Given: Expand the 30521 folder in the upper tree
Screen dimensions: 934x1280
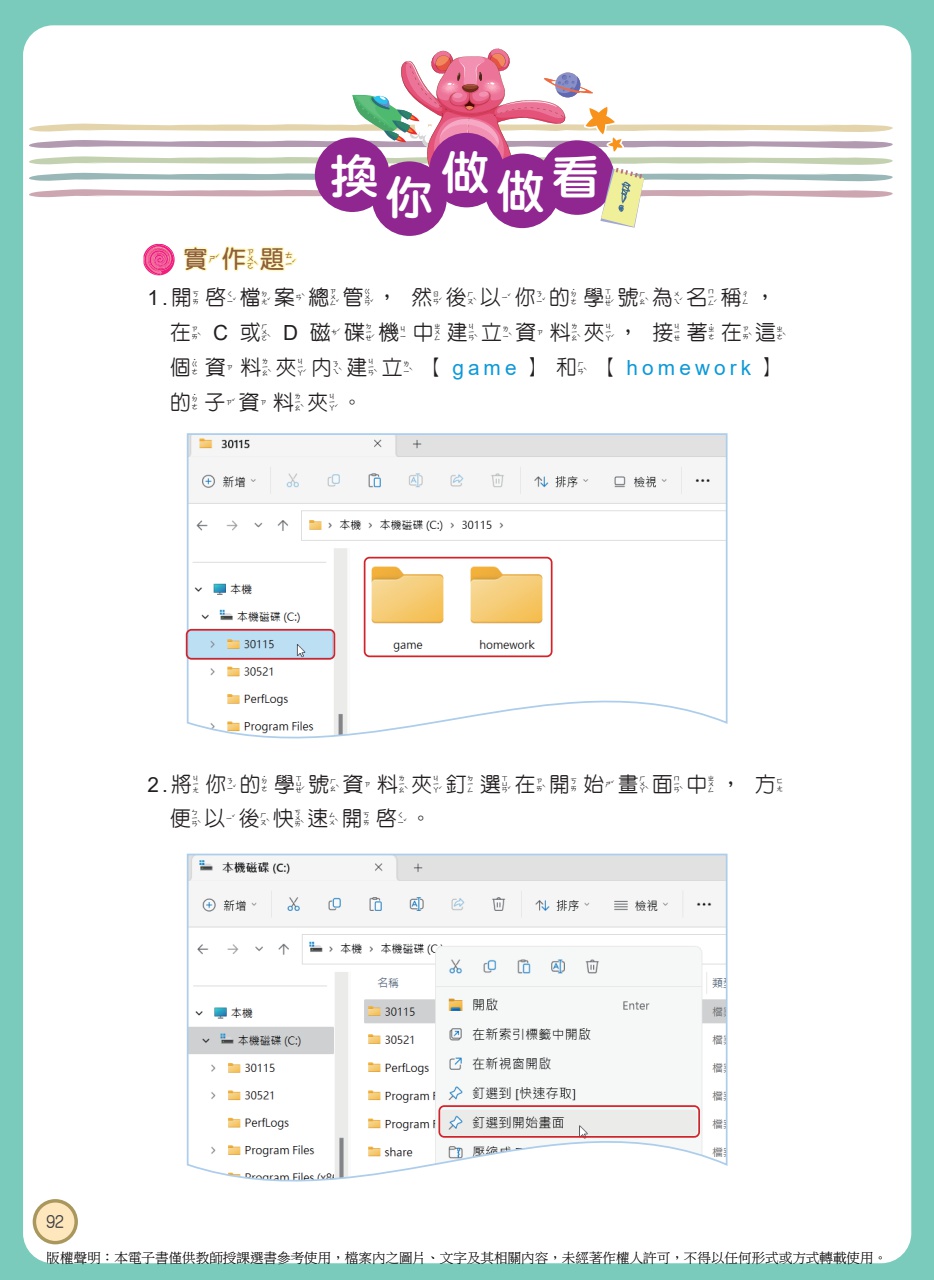Looking at the screenshot, I should (212, 672).
